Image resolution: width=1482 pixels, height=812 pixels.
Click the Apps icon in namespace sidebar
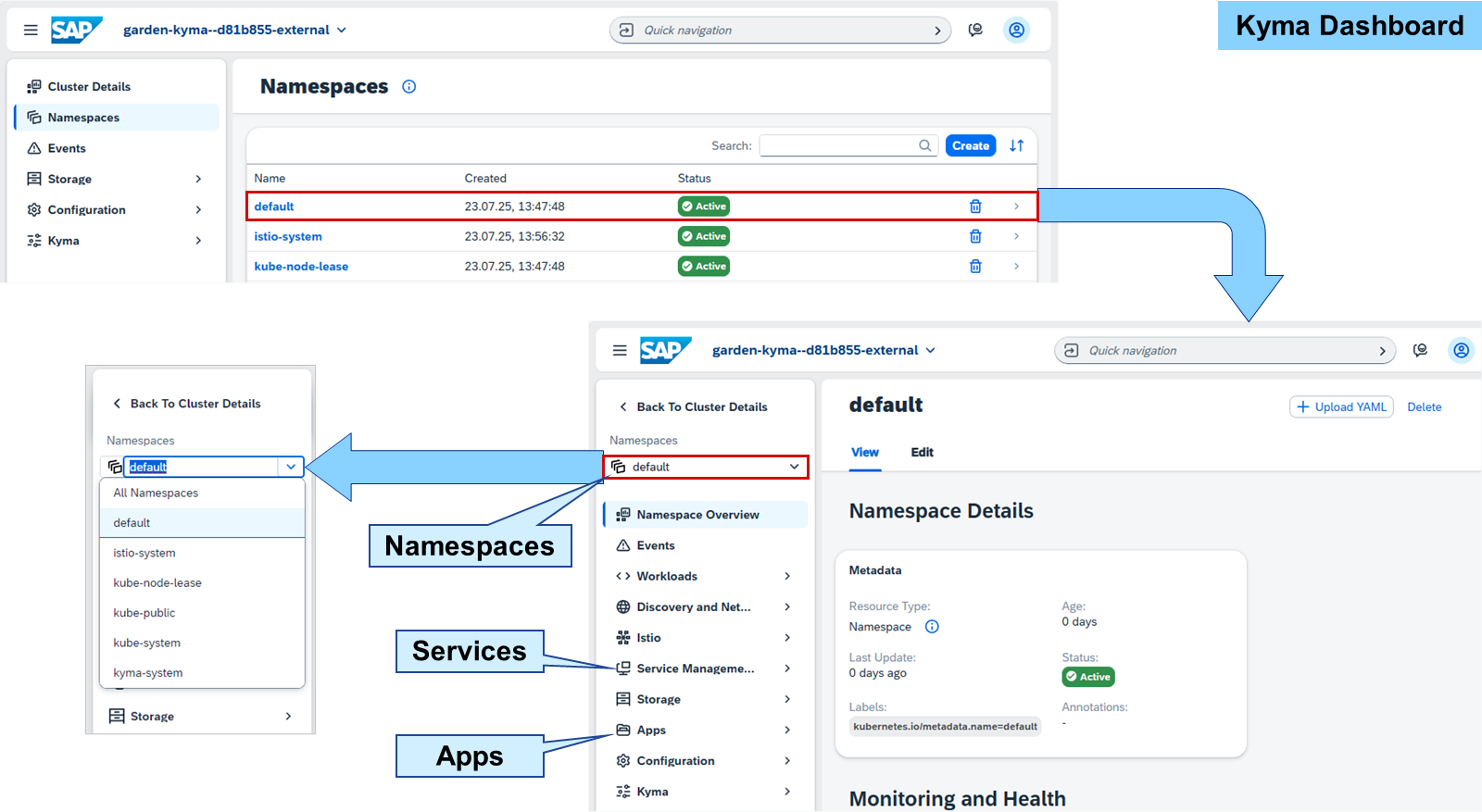click(623, 730)
